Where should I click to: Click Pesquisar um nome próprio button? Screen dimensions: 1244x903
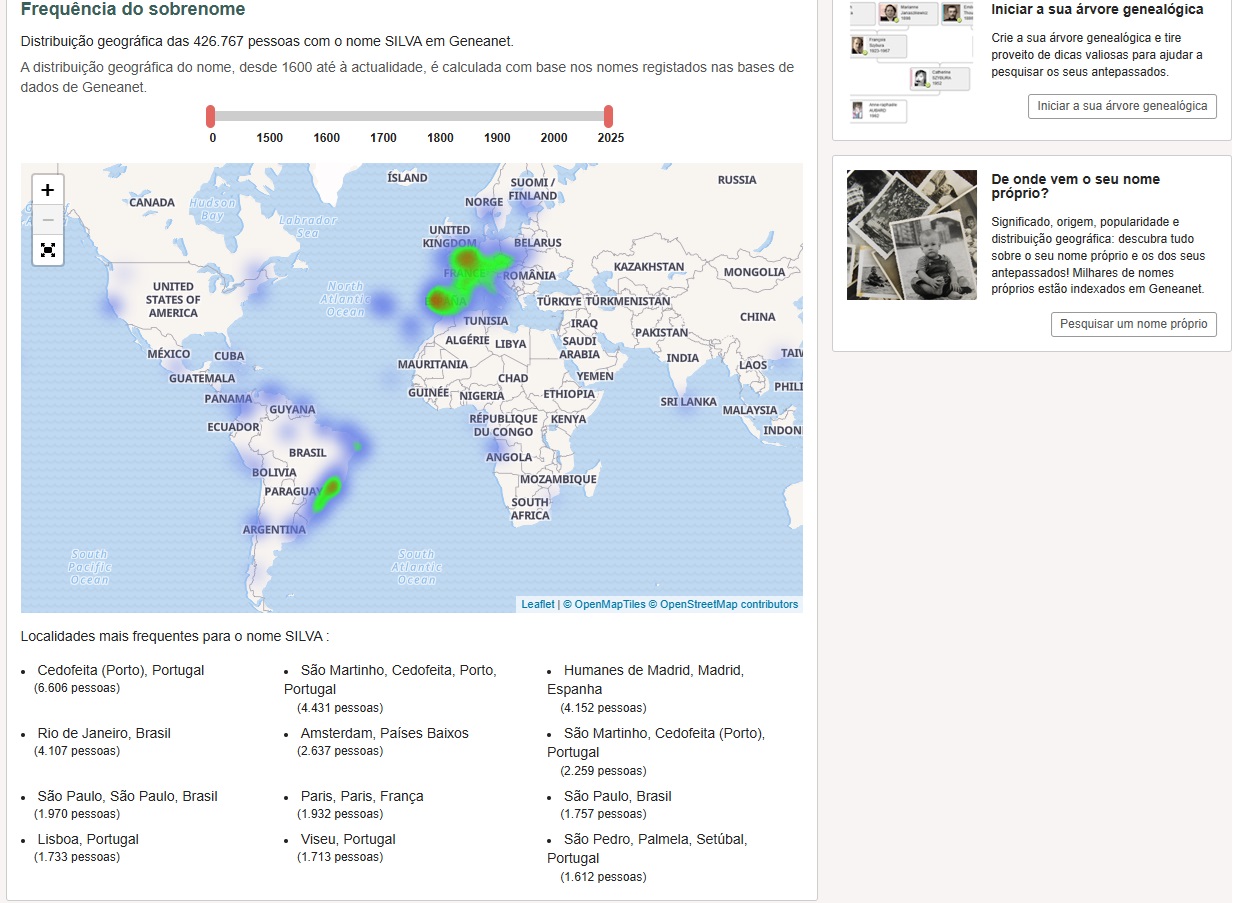(1133, 324)
